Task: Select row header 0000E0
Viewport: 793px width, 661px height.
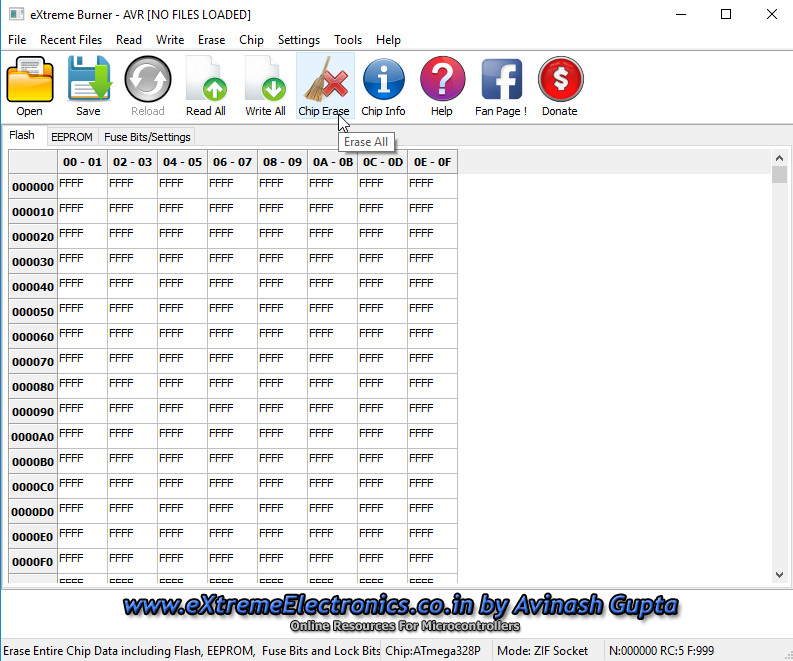Action: tap(33, 537)
